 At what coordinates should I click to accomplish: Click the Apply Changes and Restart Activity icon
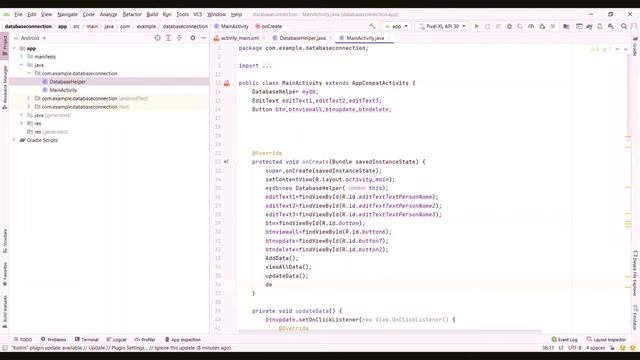pyautogui.click(x=487, y=26)
